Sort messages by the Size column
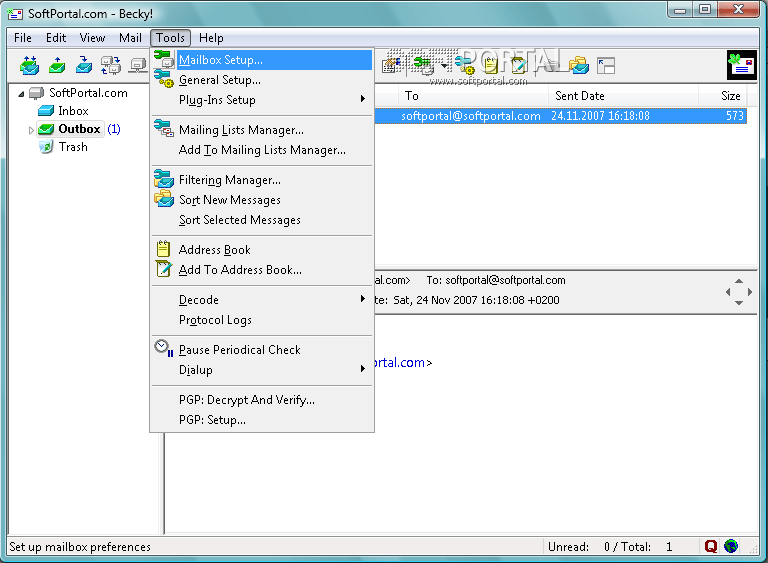This screenshot has height=563, width=768. pos(723,96)
